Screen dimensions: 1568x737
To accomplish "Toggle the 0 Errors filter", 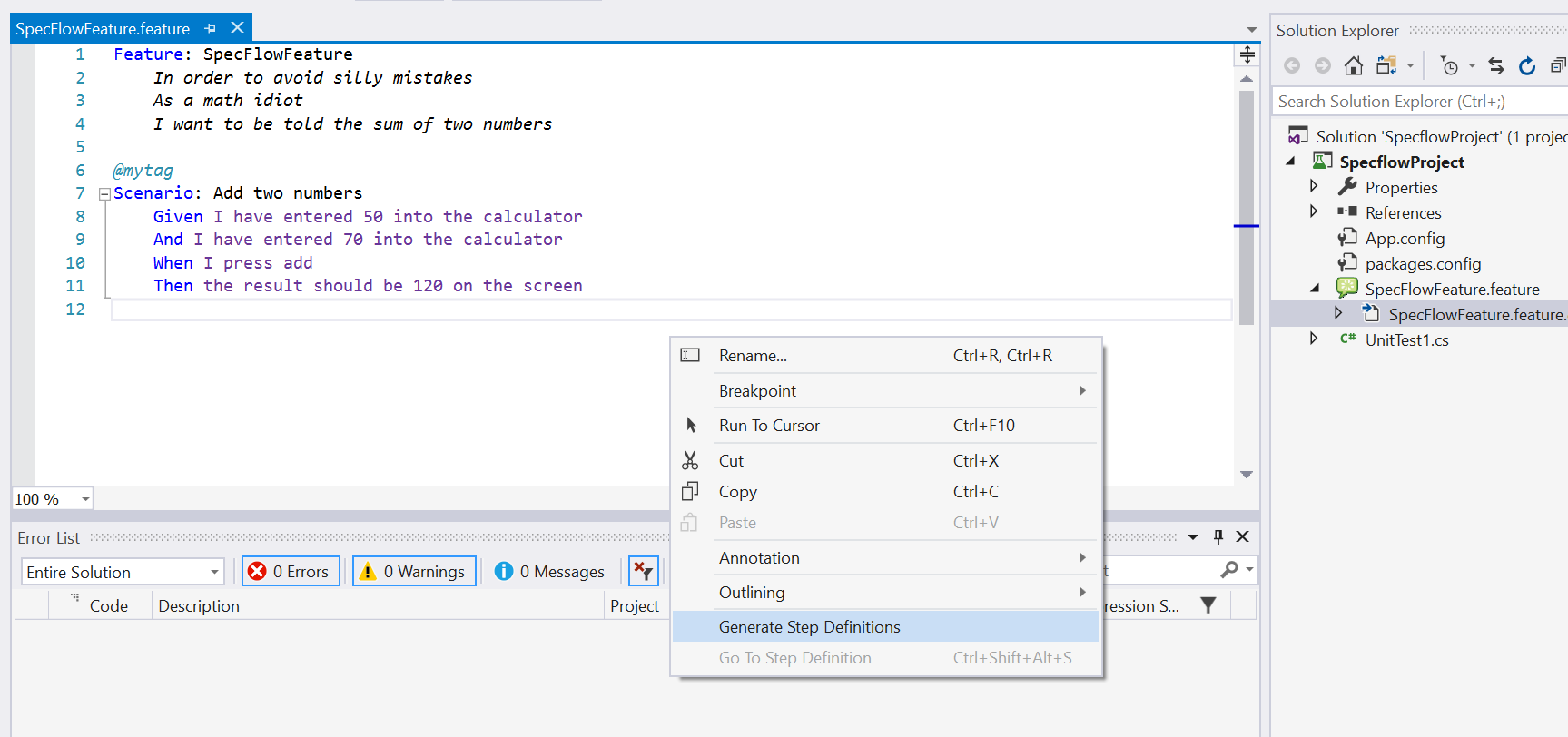I will click(x=291, y=571).
